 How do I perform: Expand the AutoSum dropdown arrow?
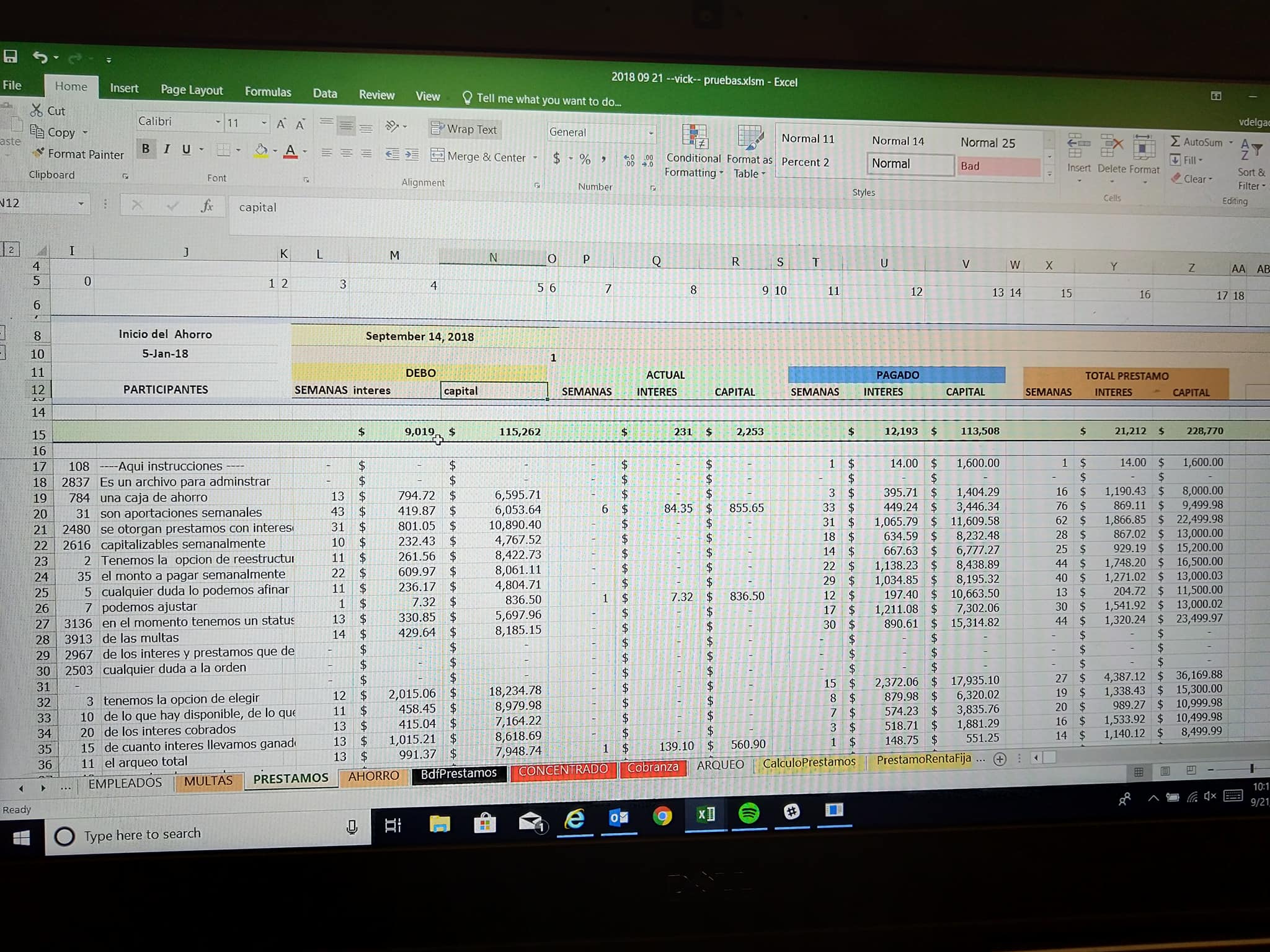1231,142
